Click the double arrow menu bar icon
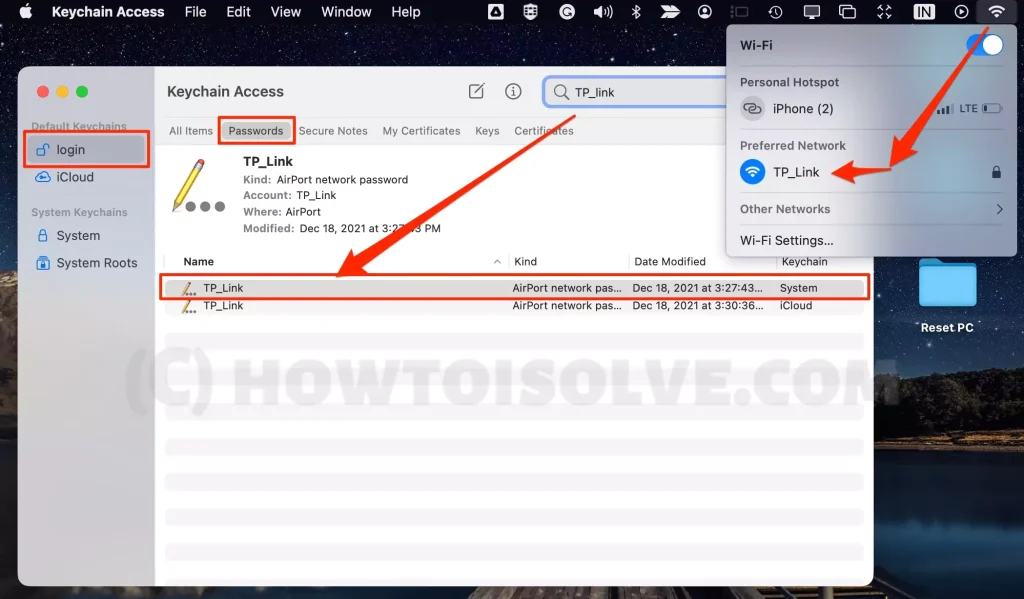This screenshot has width=1024, height=599. (x=670, y=12)
